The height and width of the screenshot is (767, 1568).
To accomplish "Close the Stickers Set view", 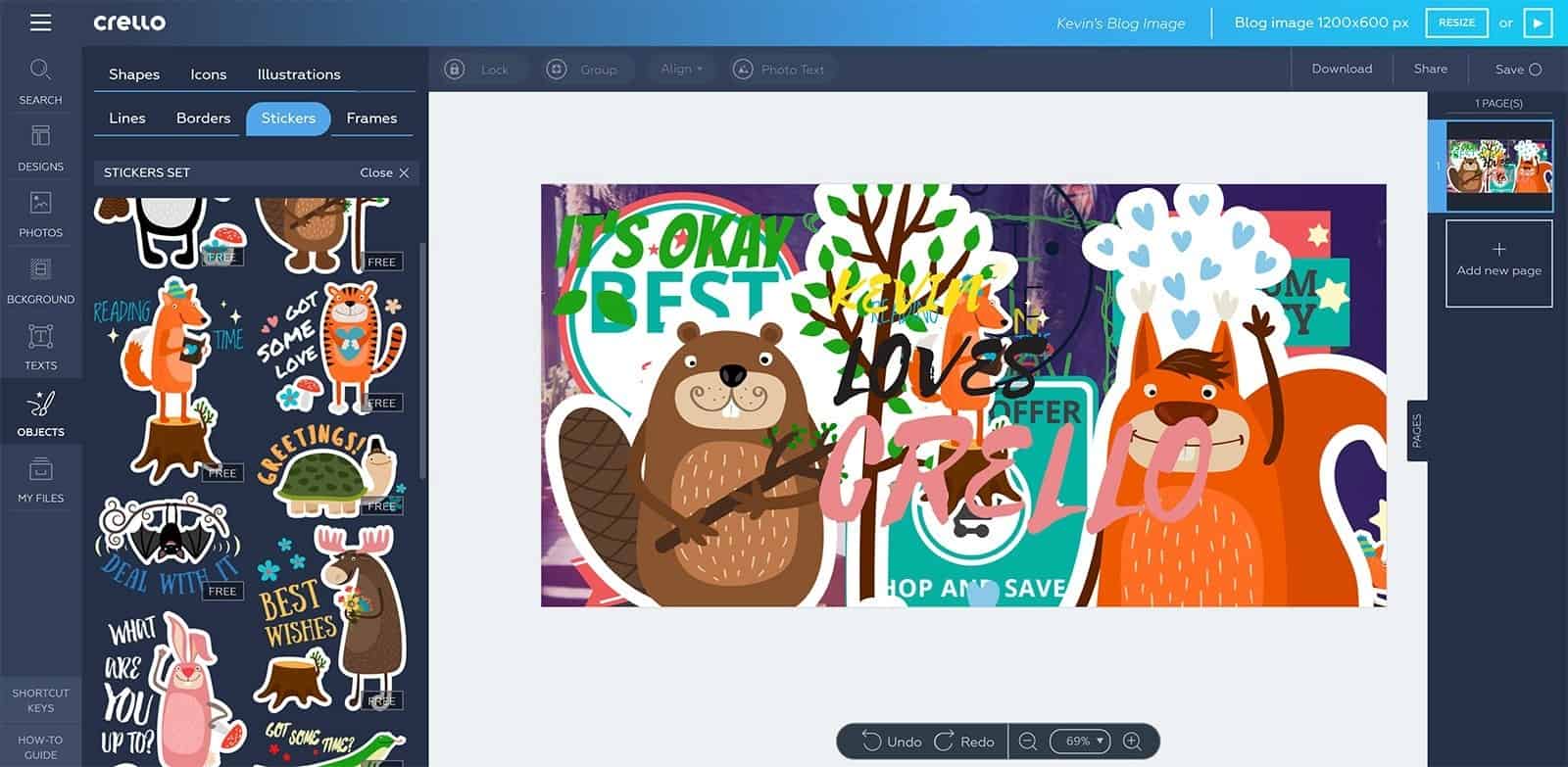I will tap(384, 172).
